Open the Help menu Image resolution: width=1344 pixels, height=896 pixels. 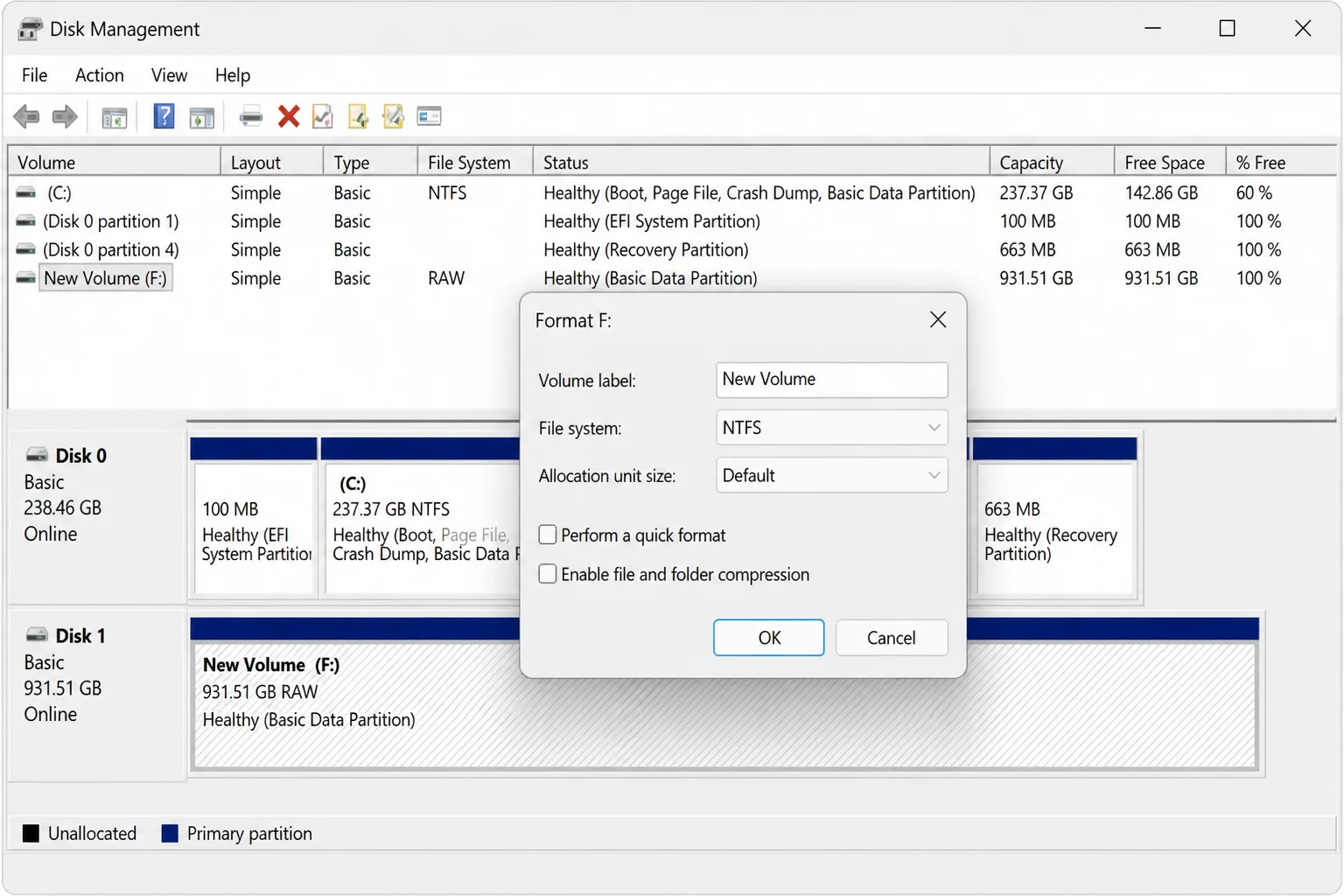pos(233,75)
